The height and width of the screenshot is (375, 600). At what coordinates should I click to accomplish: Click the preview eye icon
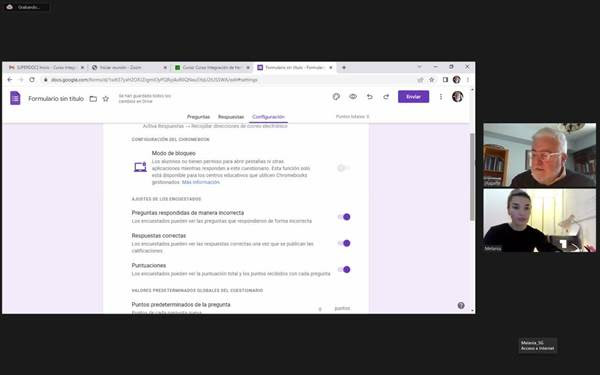click(353, 97)
